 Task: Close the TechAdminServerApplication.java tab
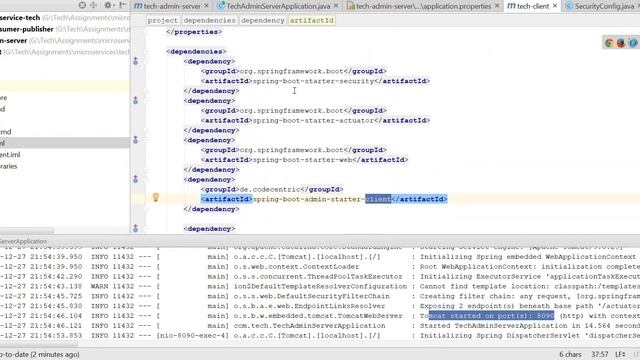pos(336,6)
